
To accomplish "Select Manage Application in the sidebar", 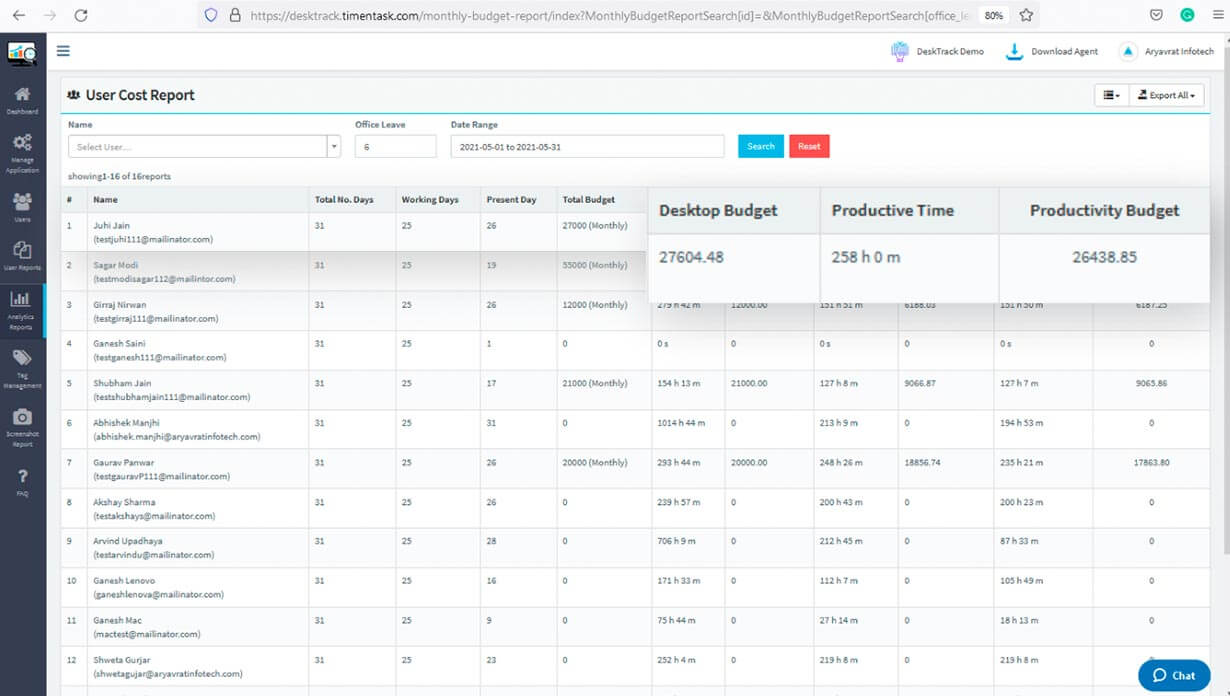I will tap(22, 148).
